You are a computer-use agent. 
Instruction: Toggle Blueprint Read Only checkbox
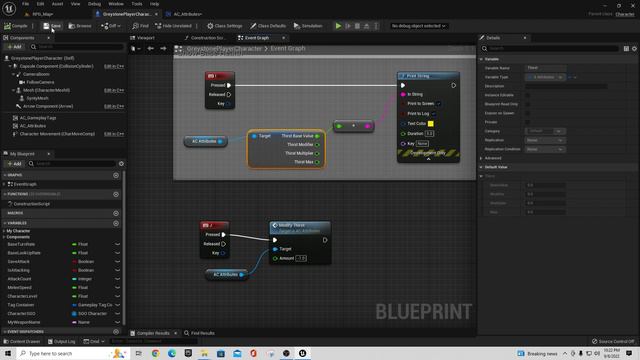click(x=528, y=104)
